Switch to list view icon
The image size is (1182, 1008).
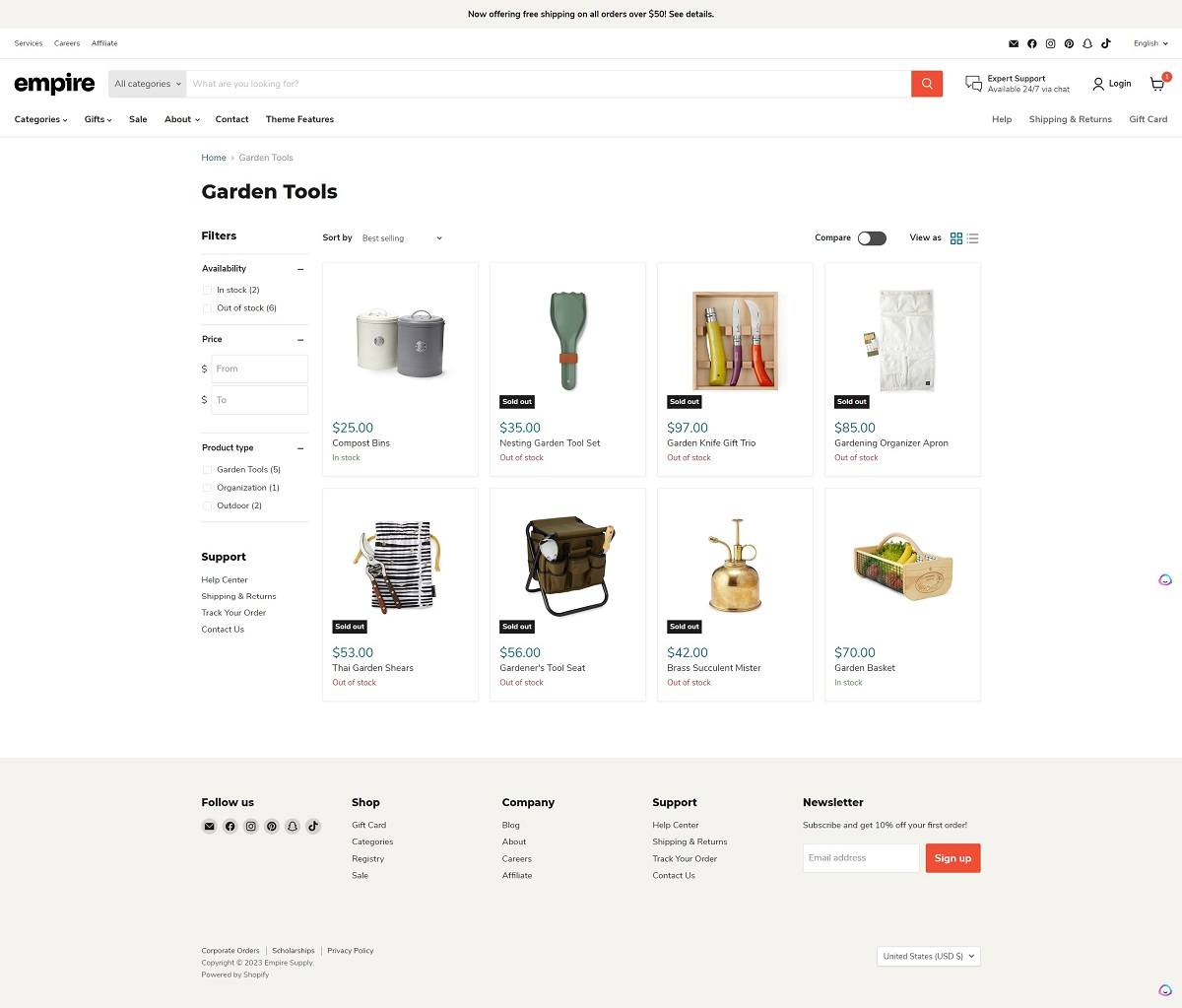[x=972, y=237]
